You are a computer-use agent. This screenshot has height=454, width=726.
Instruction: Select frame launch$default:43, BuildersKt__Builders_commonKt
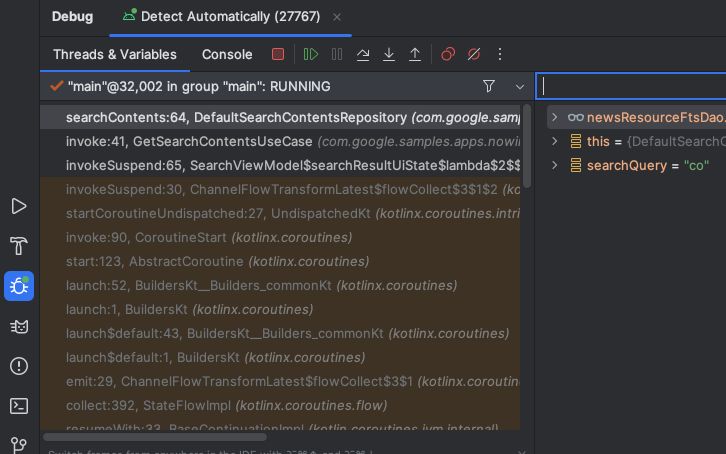click(x=281, y=334)
